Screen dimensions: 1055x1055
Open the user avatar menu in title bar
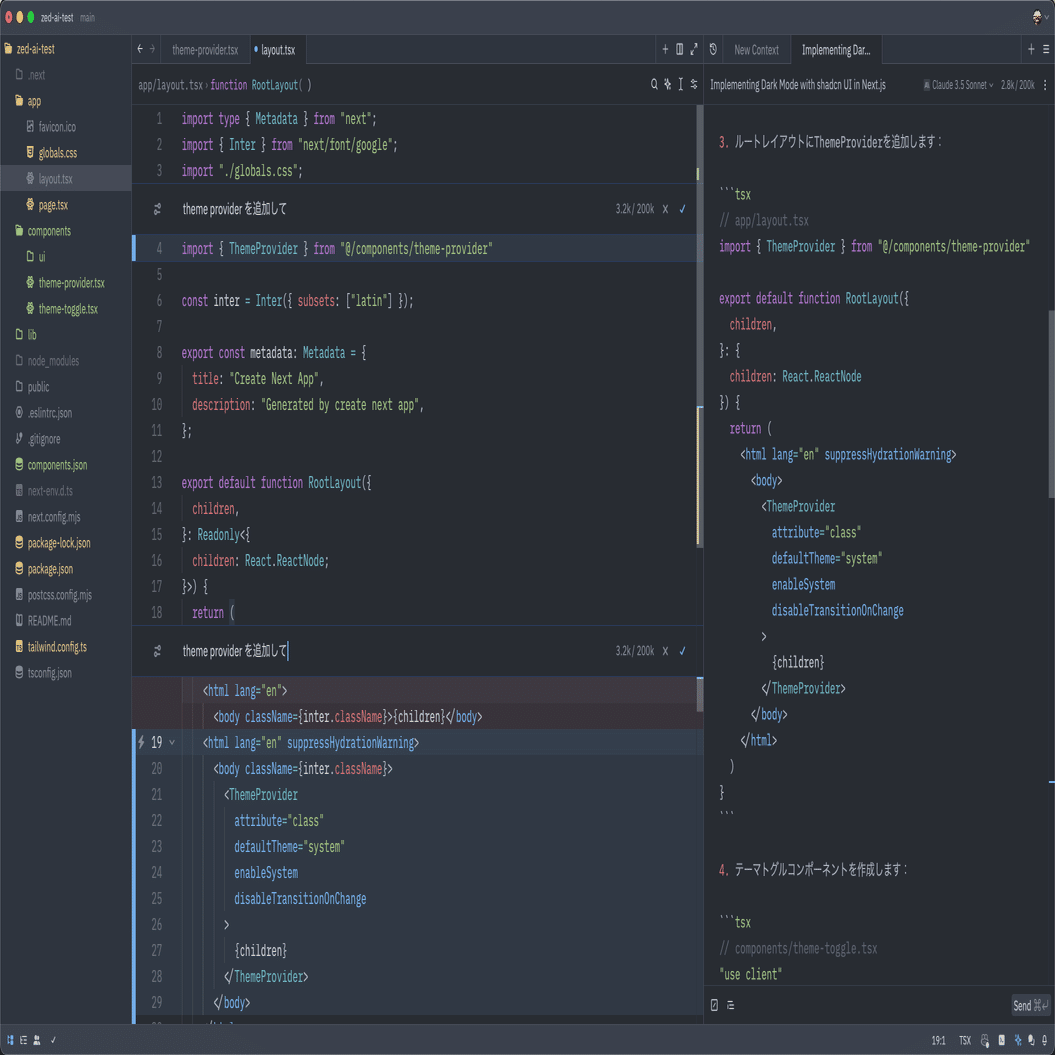(x=1040, y=17)
